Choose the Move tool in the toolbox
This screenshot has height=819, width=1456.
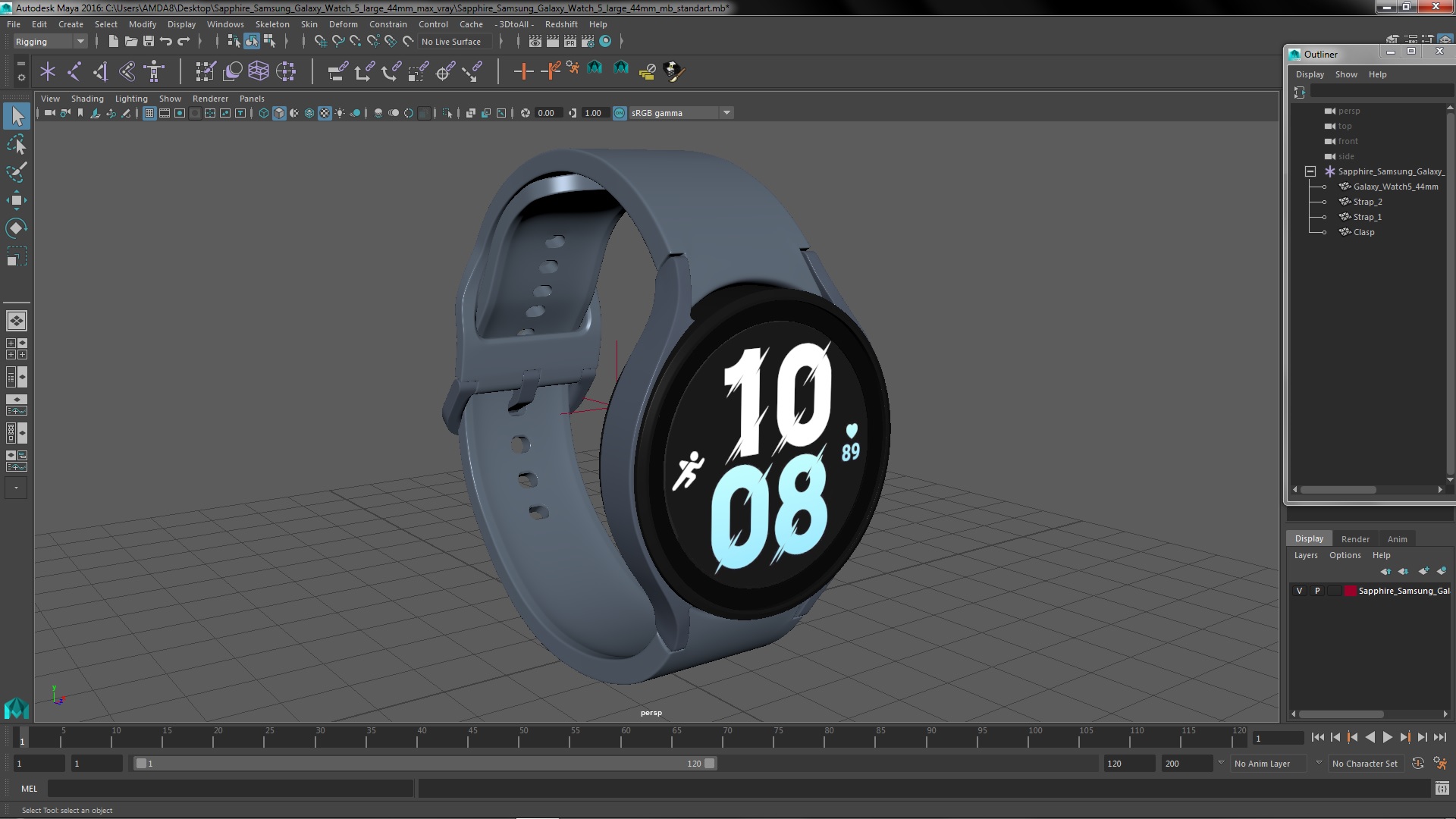(17, 200)
